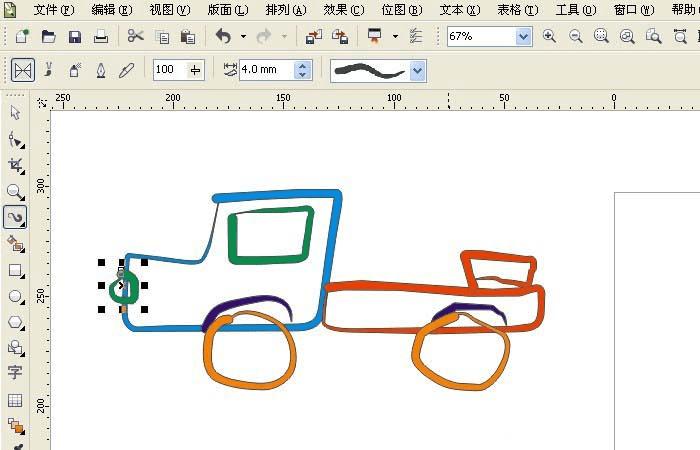Undo the last action
The height and width of the screenshot is (450, 700).
point(223,36)
